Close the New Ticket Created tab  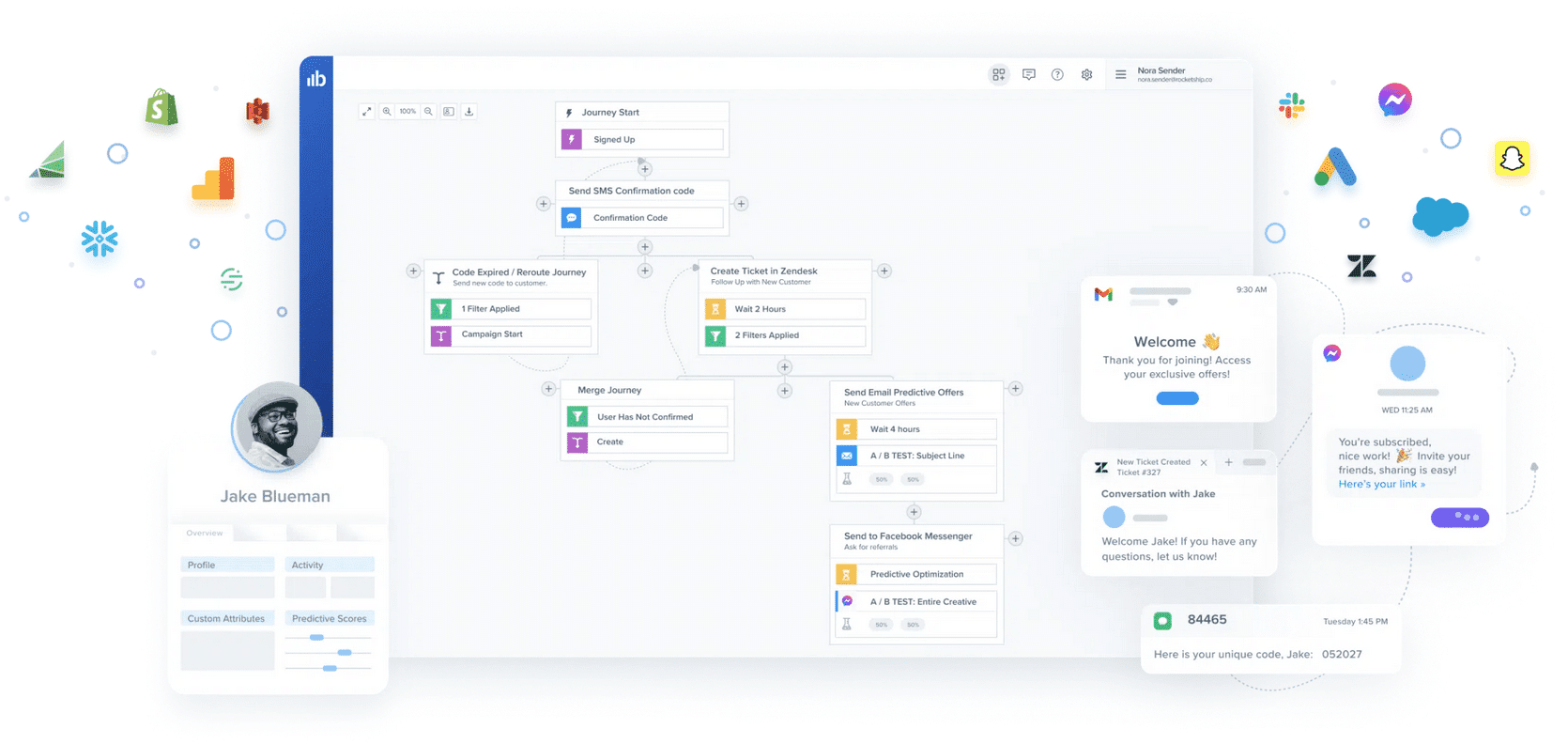pyautogui.click(x=1204, y=462)
